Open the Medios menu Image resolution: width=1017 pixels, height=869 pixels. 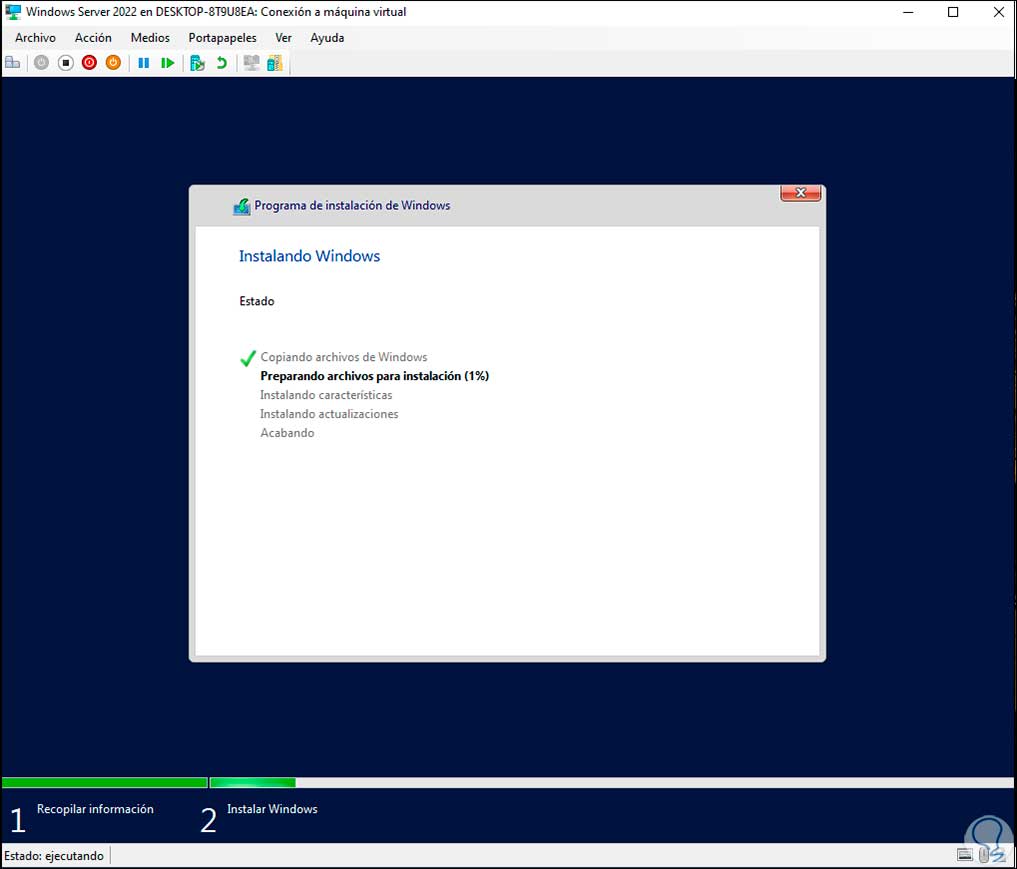pyautogui.click(x=150, y=38)
